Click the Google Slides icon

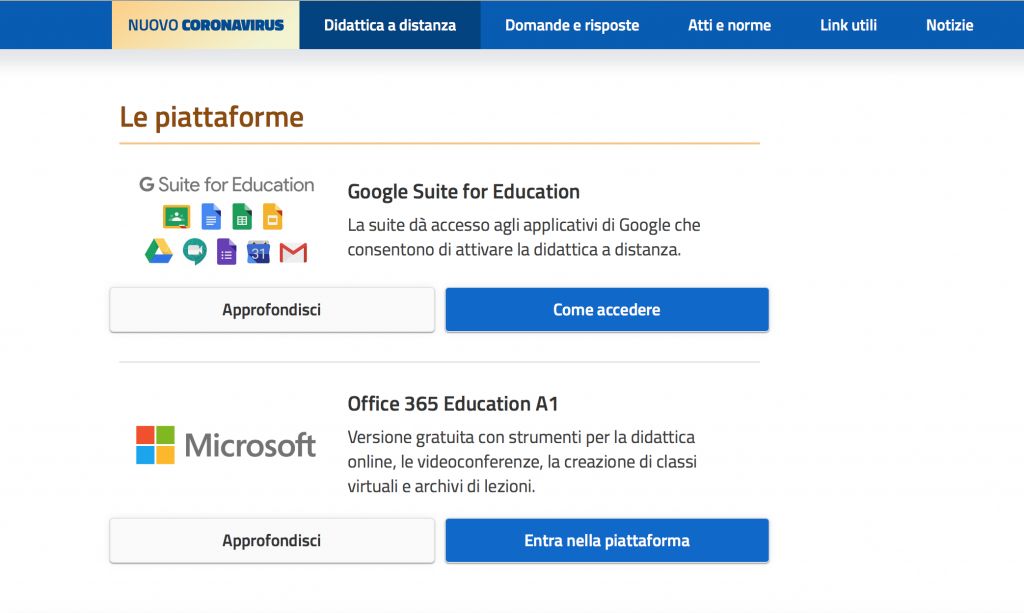click(x=273, y=217)
